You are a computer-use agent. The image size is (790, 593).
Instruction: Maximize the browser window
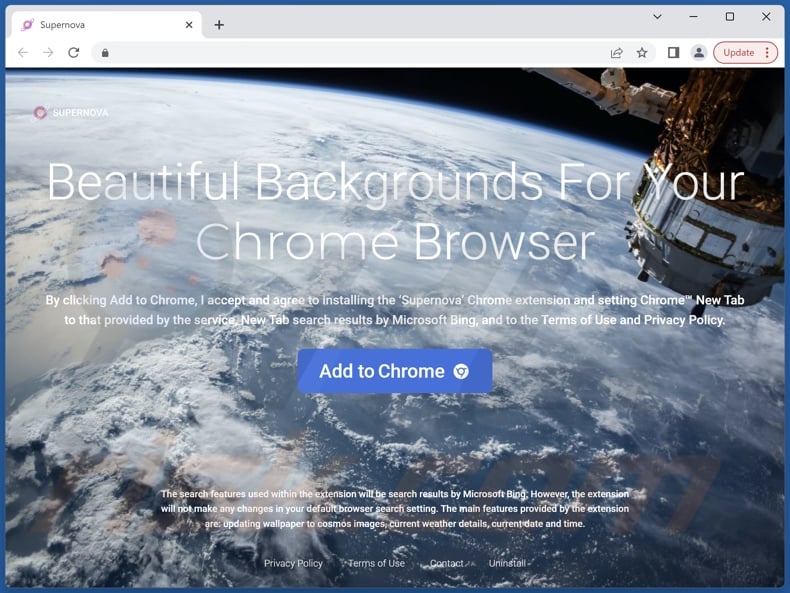click(x=730, y=17)
